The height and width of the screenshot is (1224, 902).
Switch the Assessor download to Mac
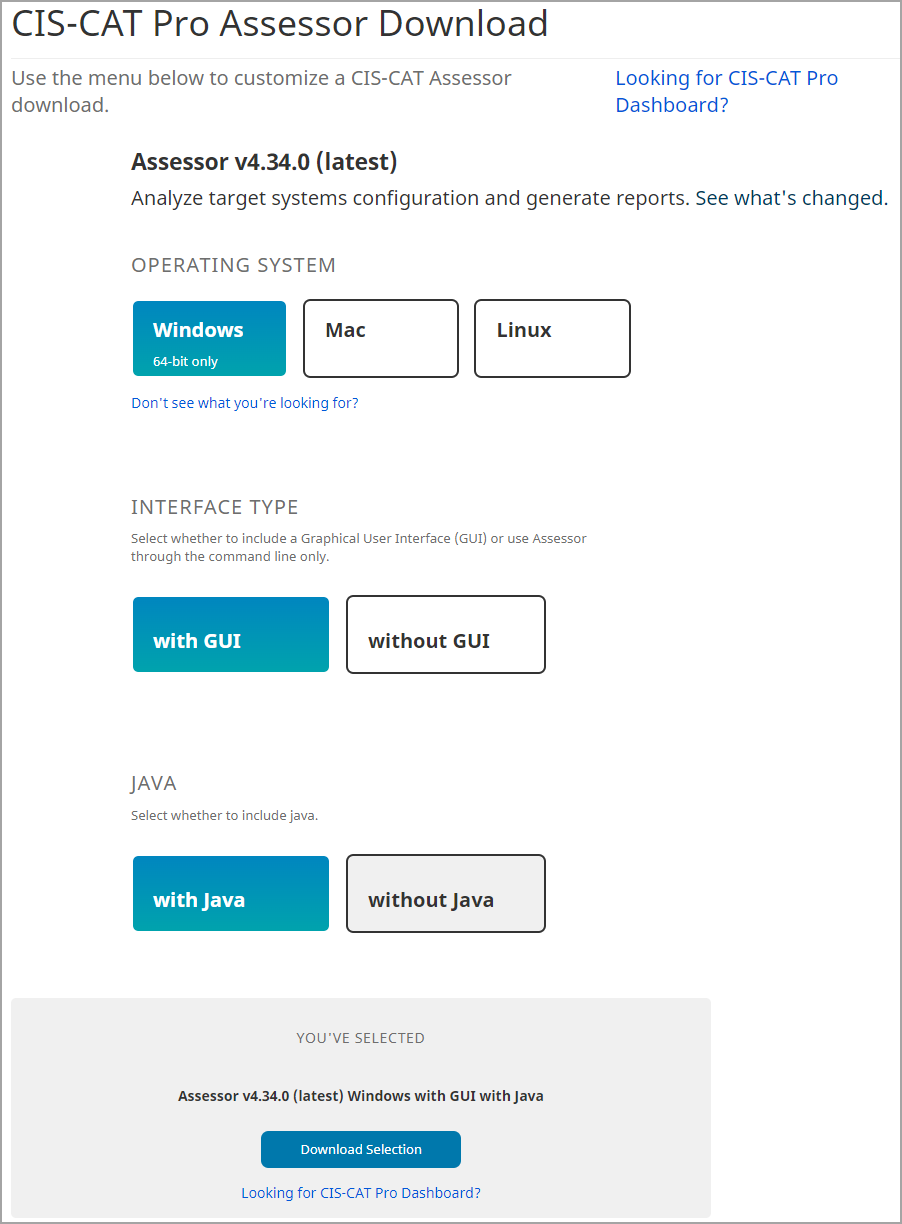click(380, 338)
